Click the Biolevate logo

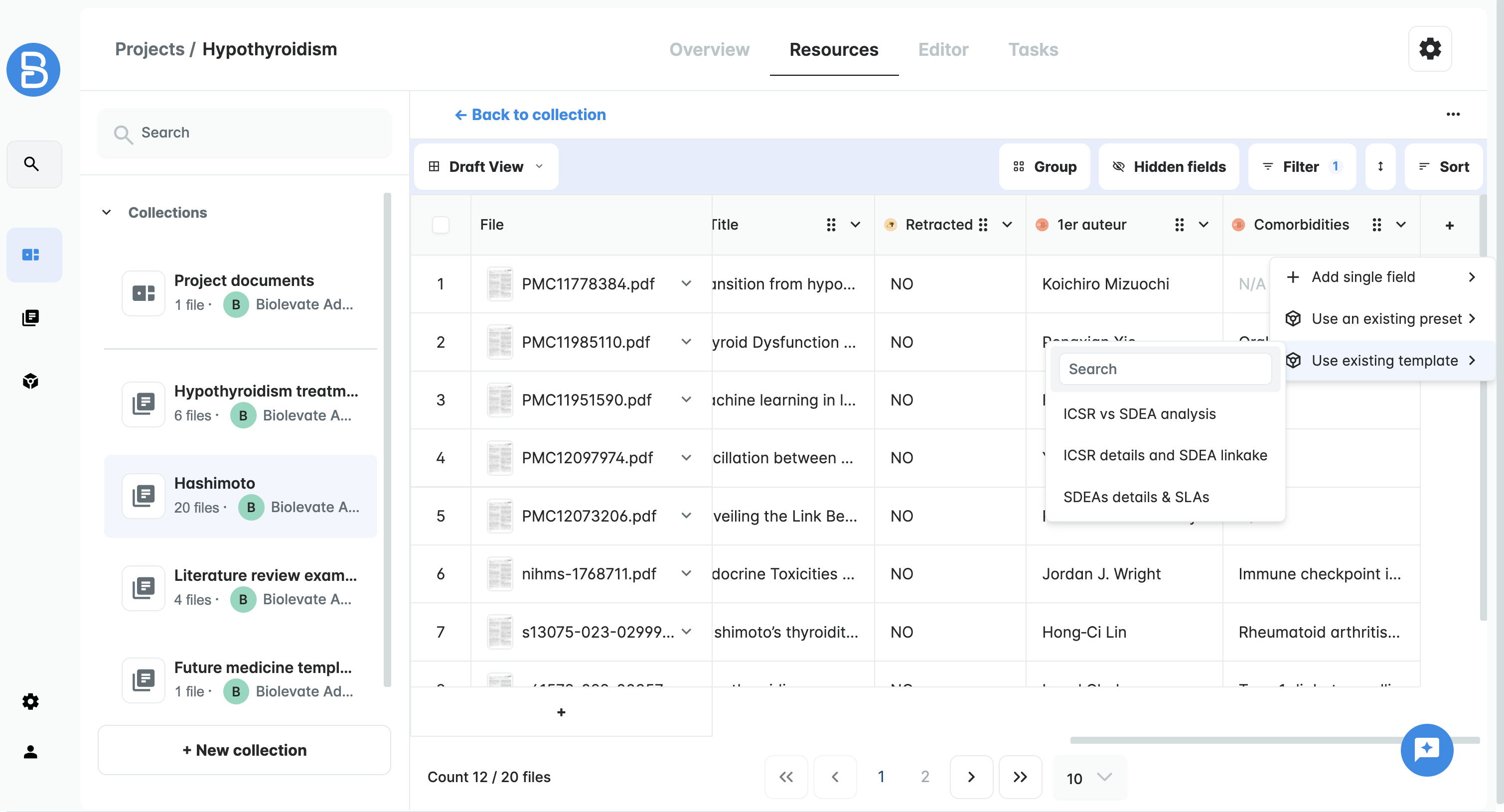pos(33,69)
